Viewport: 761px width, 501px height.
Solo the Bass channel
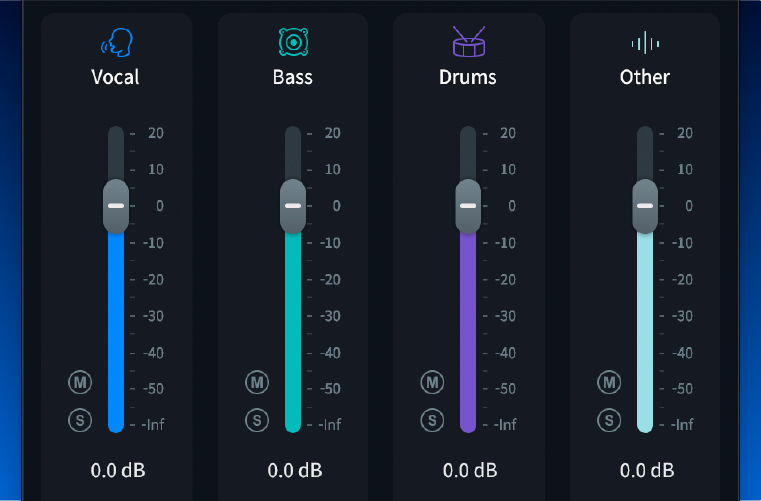(257, 420)
